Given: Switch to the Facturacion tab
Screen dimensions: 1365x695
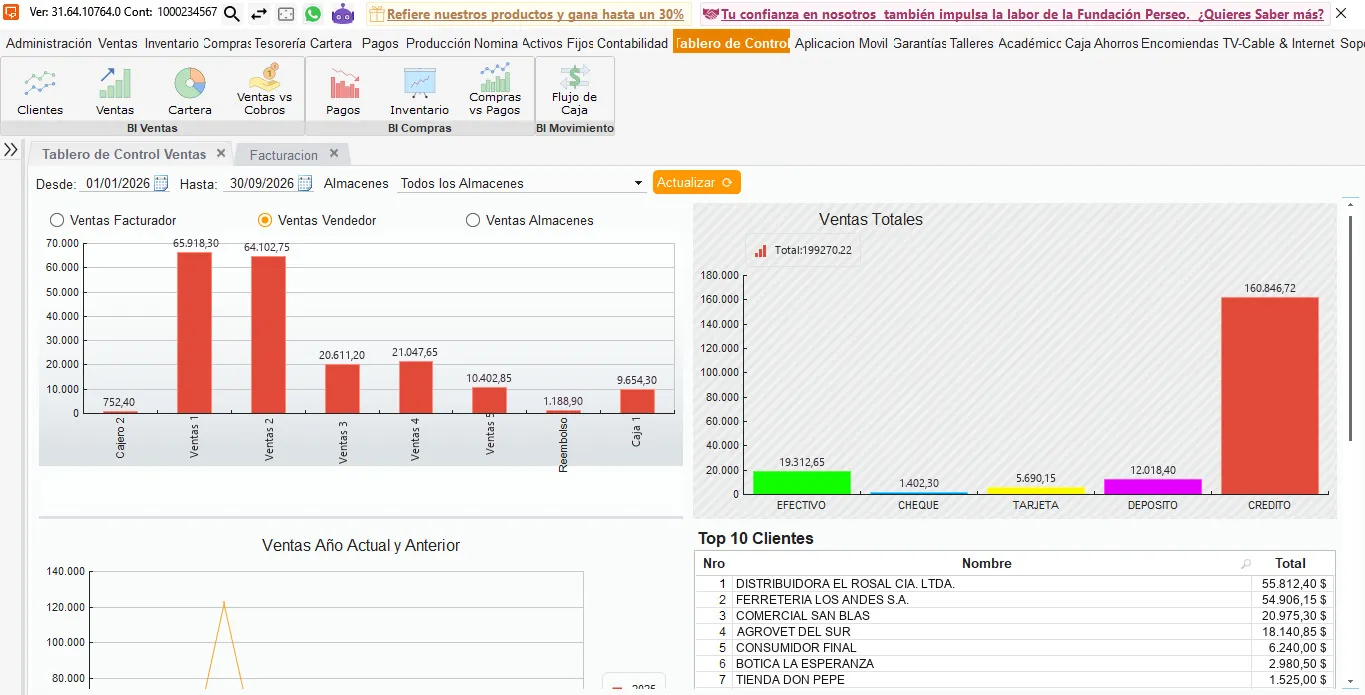Looking at the screenshot, I should coord(283,155).
